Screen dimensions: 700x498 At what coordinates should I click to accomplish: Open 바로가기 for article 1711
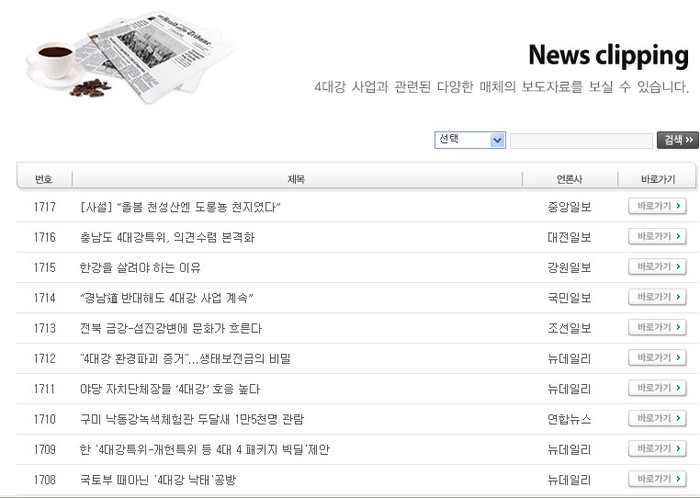[657, 388]
